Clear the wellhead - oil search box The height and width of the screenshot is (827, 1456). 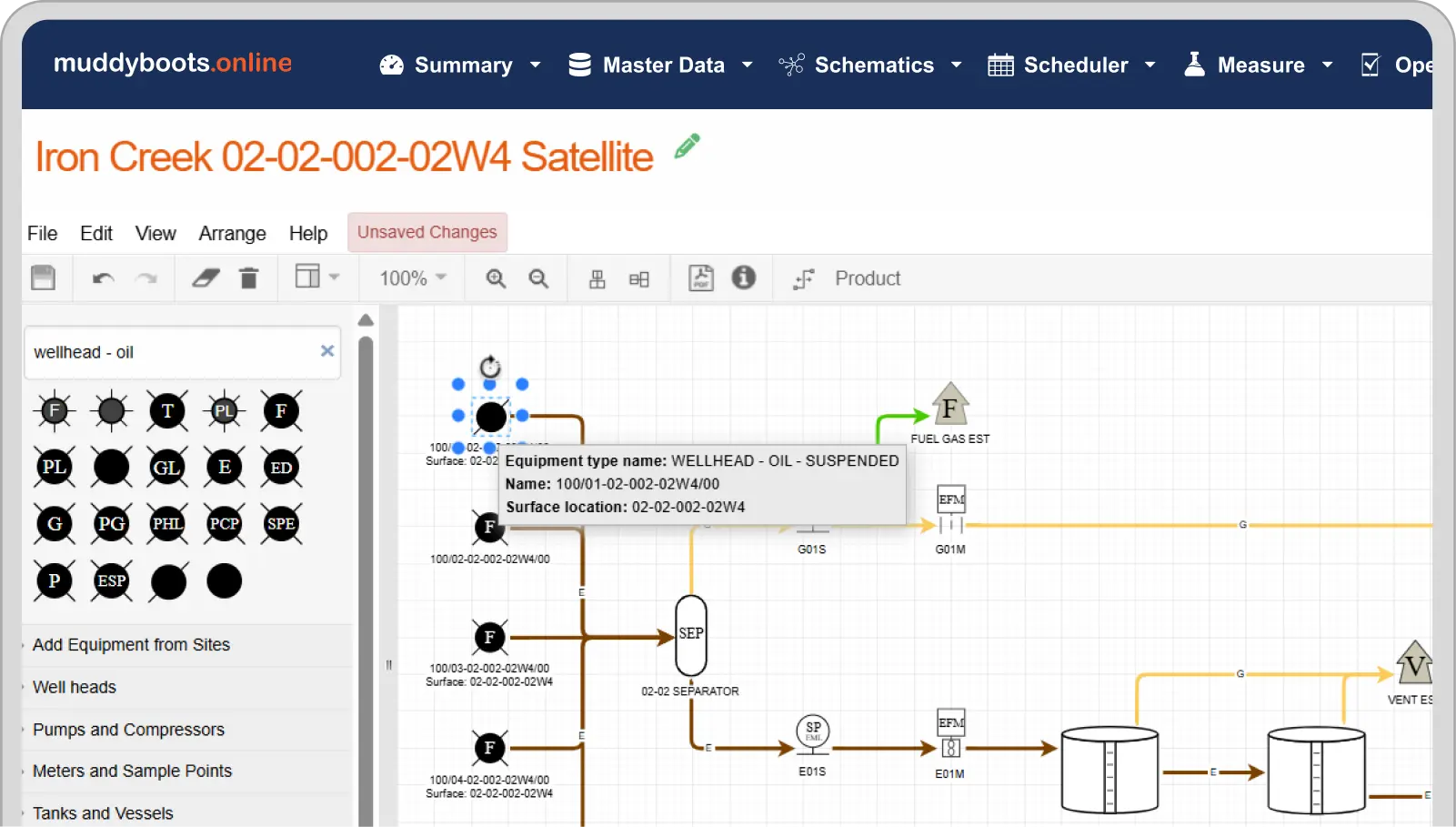(x=327, y=351)
